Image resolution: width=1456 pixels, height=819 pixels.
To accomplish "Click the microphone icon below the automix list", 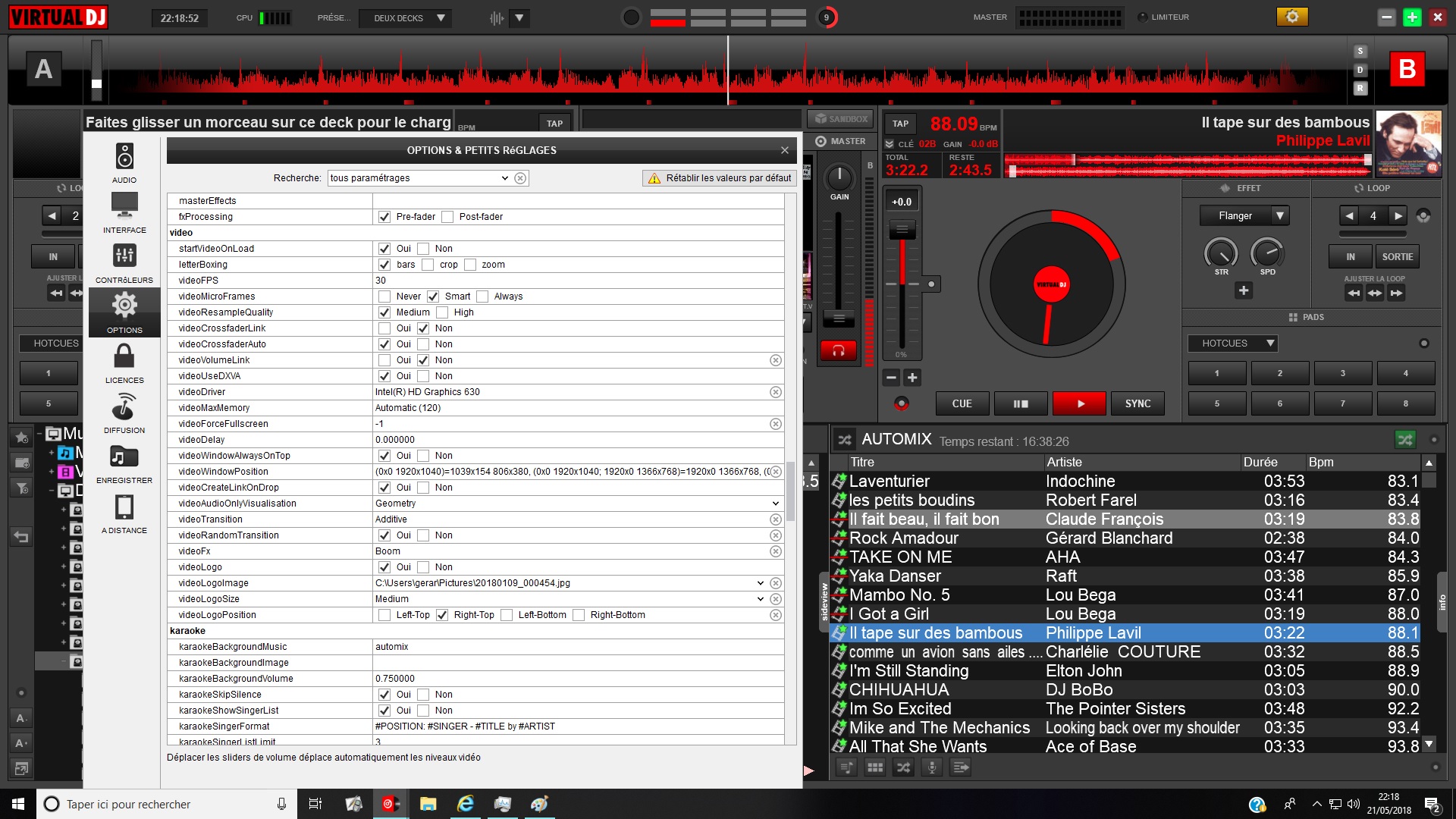I will click(932, 767).
